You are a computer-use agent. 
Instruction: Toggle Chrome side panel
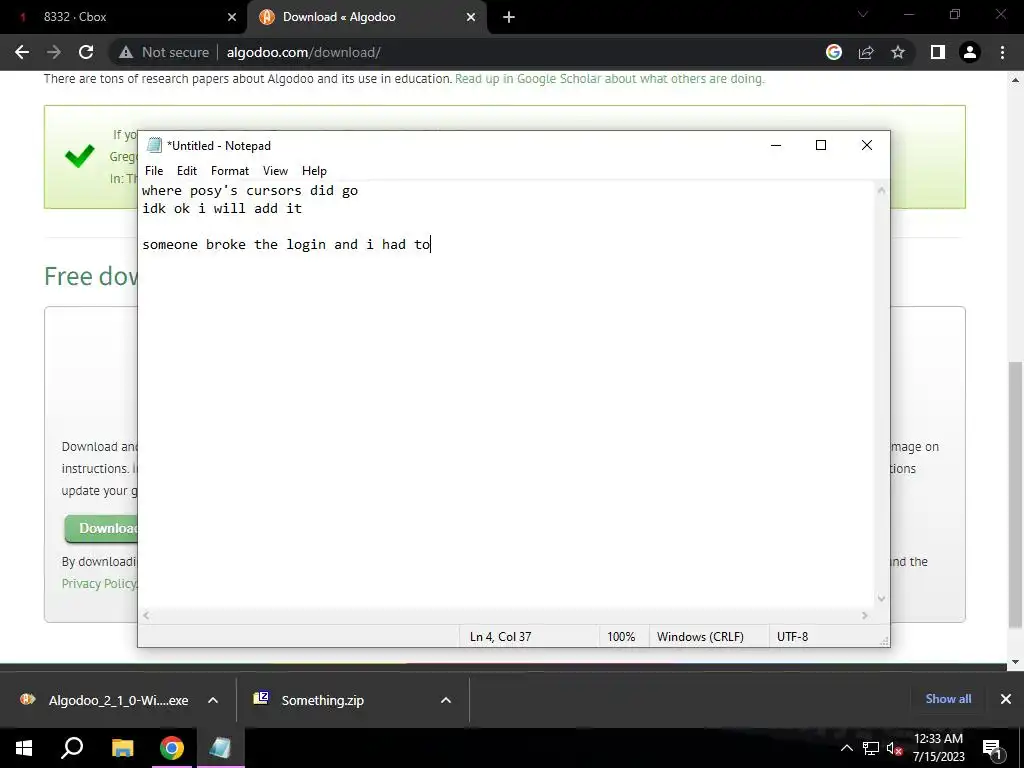[938, 52]
